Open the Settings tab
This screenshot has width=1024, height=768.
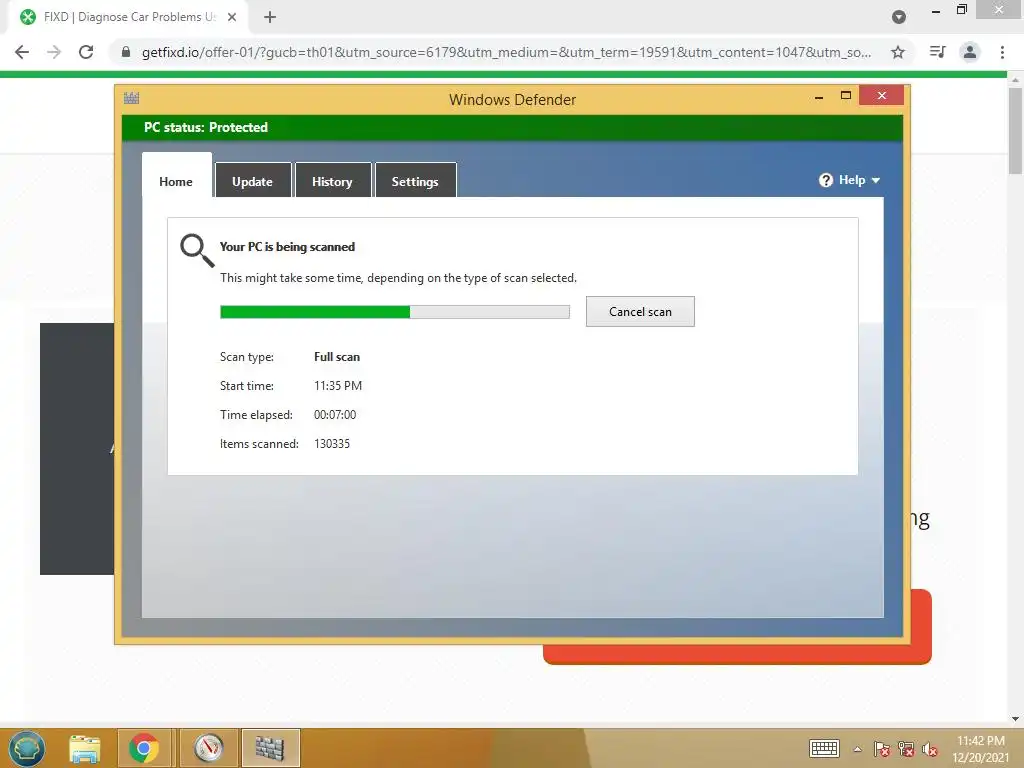click(415, 181)
